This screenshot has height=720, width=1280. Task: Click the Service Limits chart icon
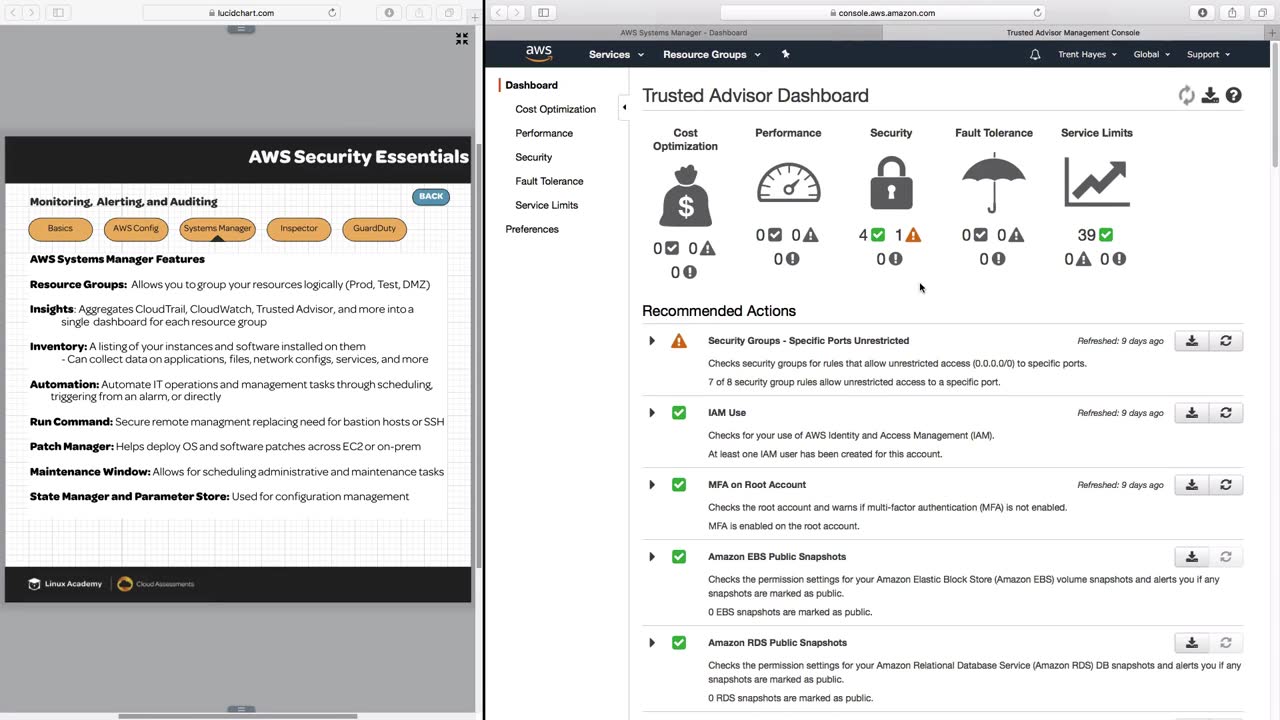coord(1097,182)
